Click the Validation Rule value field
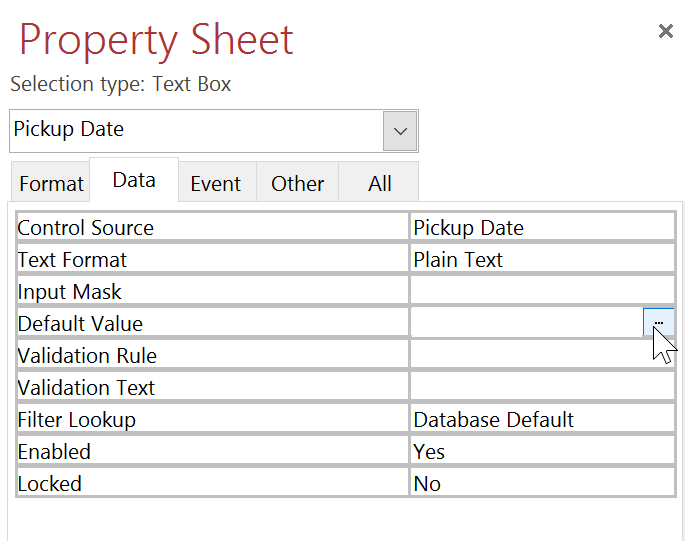This screenshot has width=688, height=541. click(542, 355)
